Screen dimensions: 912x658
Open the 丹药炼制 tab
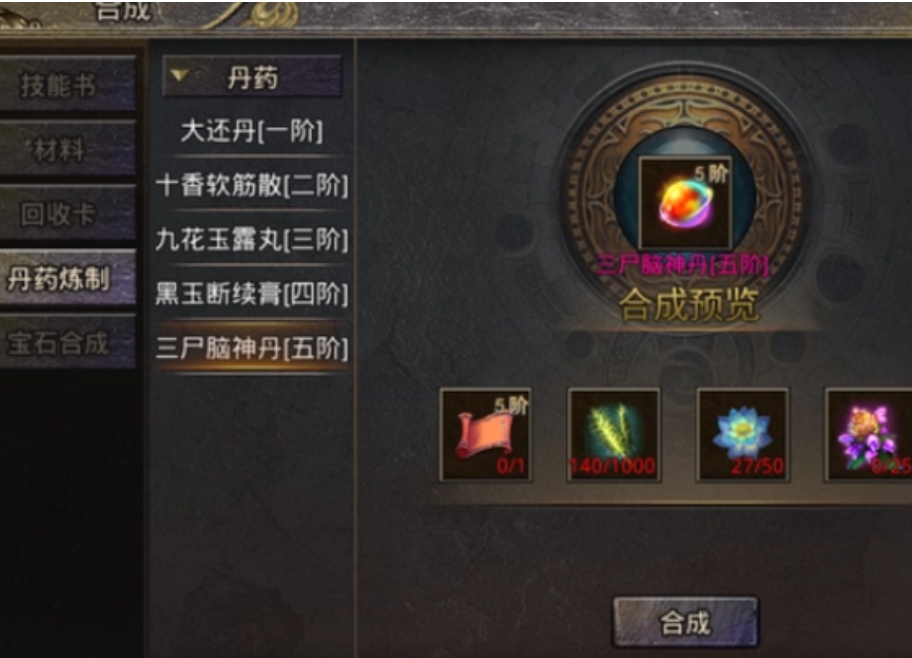[68, 278]
